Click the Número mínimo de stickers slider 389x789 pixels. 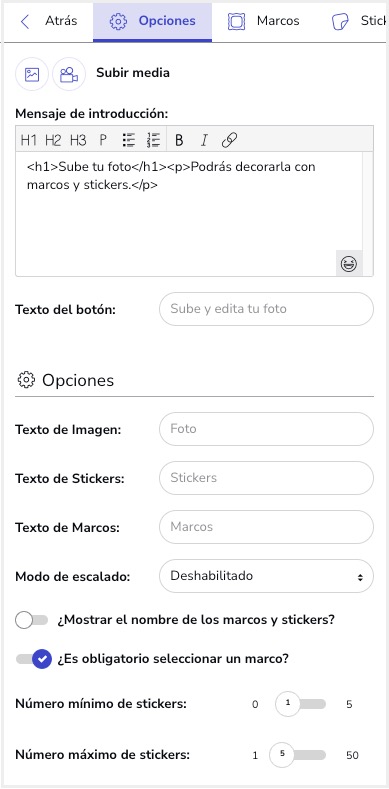[300, 703]
